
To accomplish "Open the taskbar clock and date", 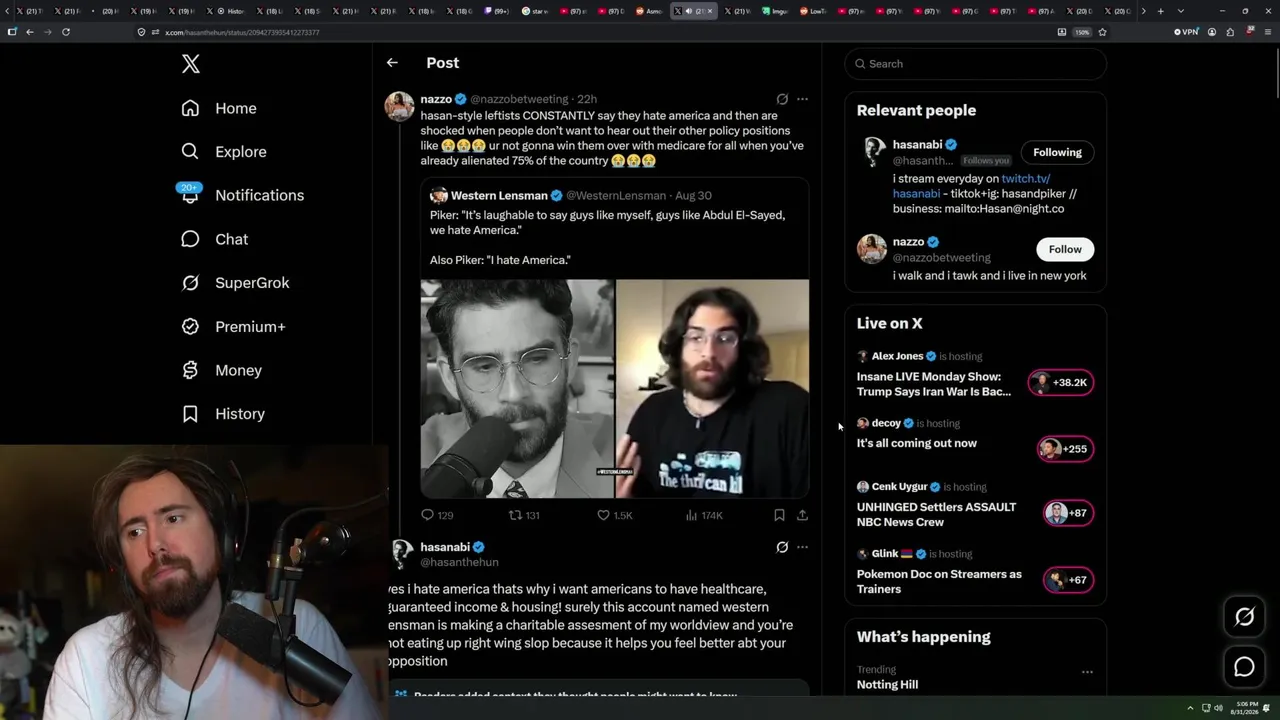I will (1244, 708).
